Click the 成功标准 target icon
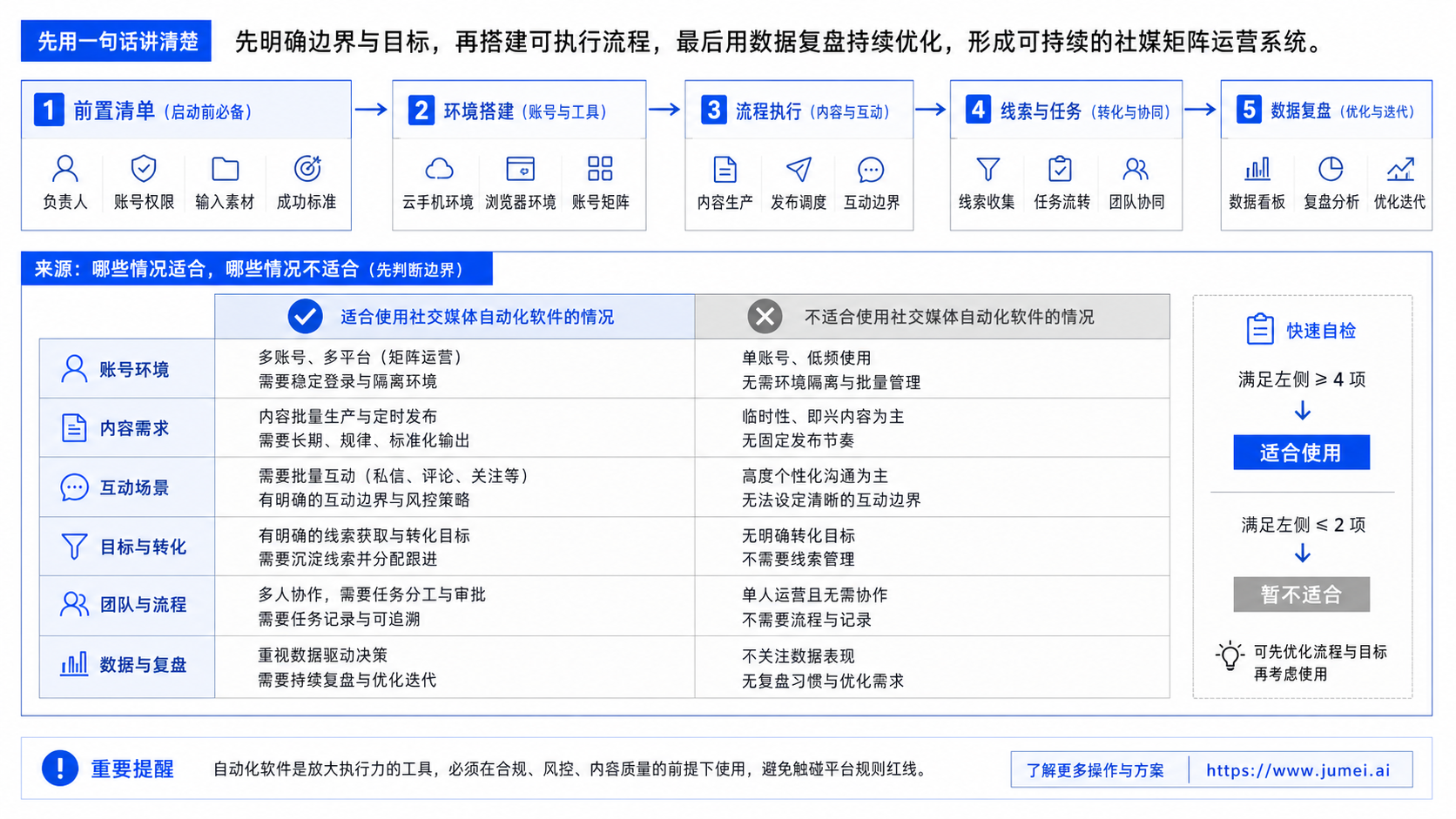This screenshot has height=819, width=1456. coord(307,168)
